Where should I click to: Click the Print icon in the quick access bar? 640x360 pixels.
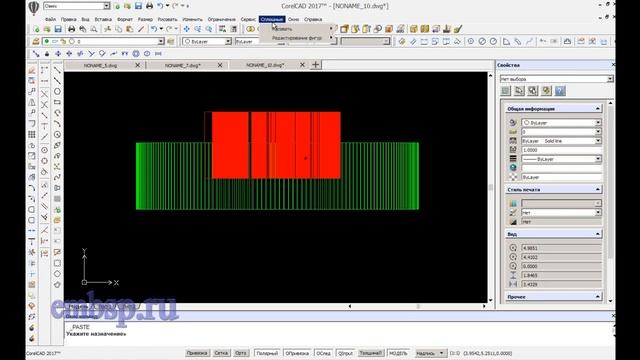[x=149, y=6]
